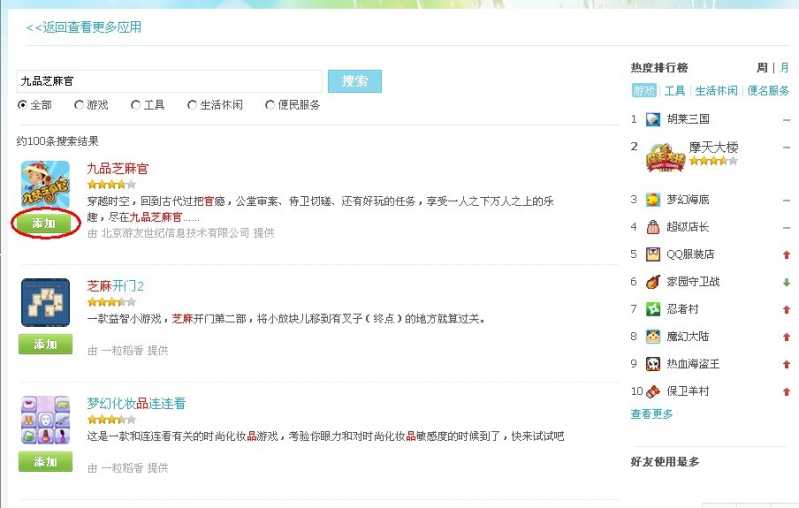Click the 好友使用最多 heading
799x508 pixels.
665,462
